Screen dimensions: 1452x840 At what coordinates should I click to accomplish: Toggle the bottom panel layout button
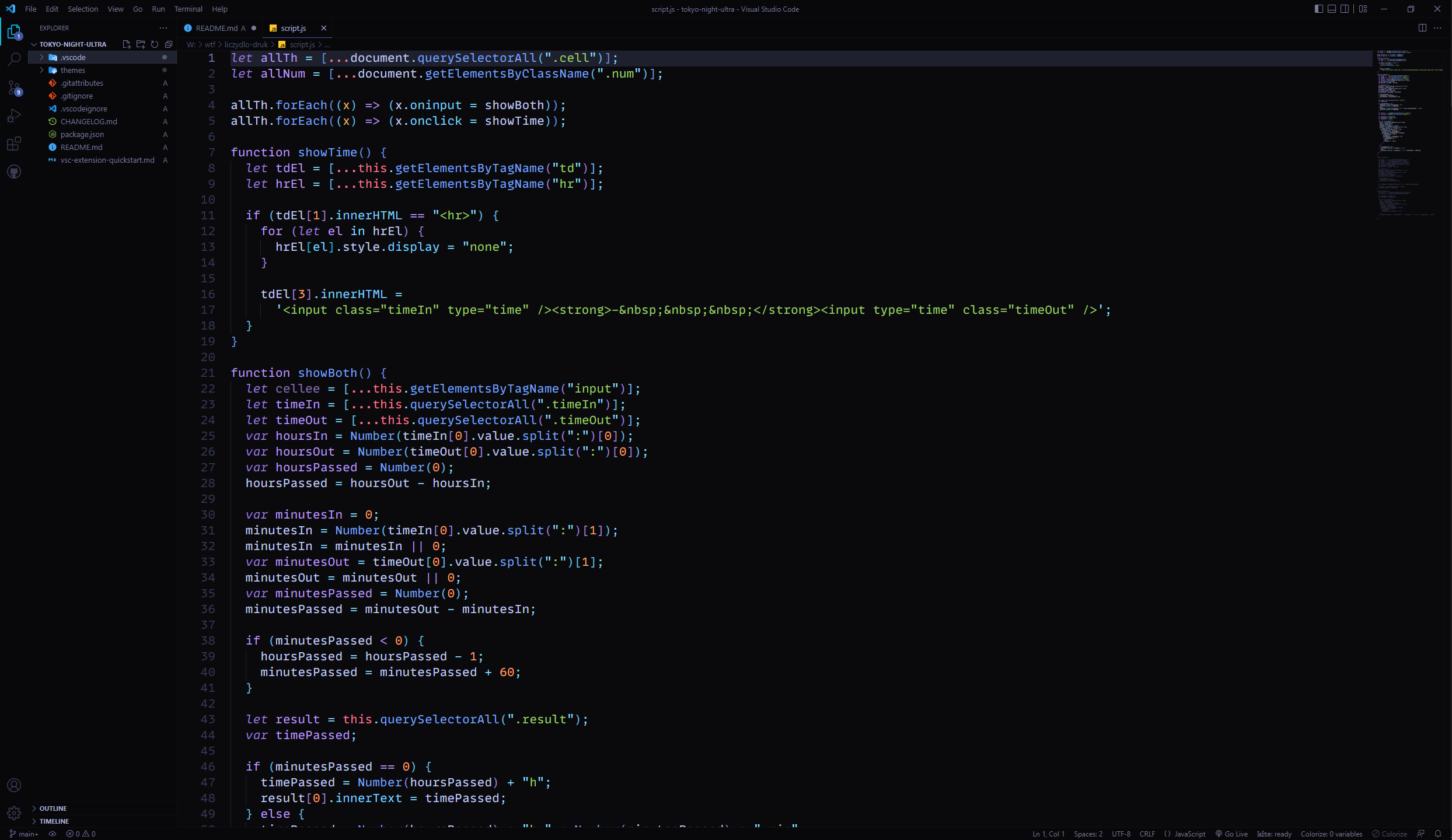(1332, 9)
